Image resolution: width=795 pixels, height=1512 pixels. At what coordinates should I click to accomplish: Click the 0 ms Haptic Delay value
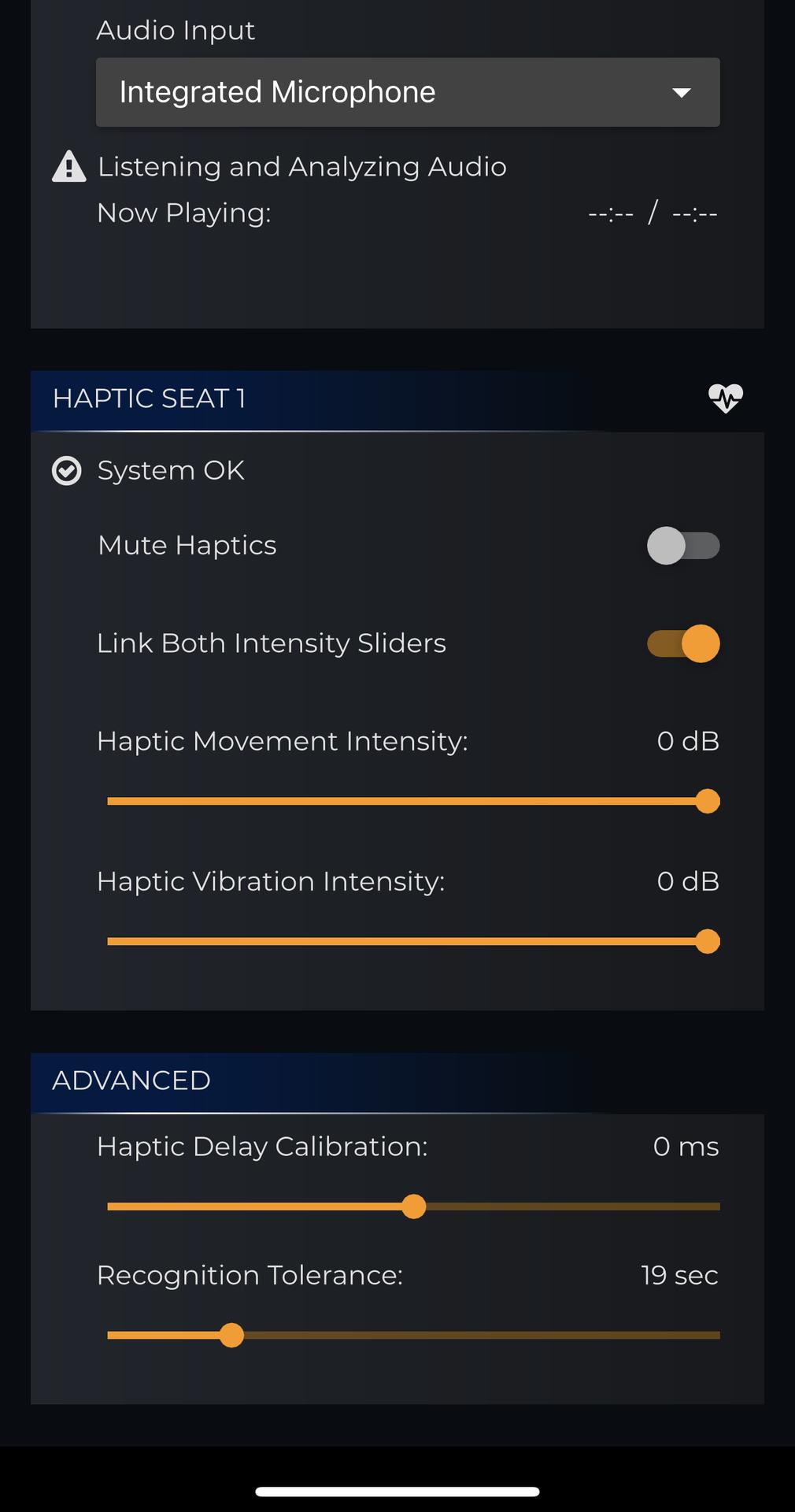tap(686, 1147)
